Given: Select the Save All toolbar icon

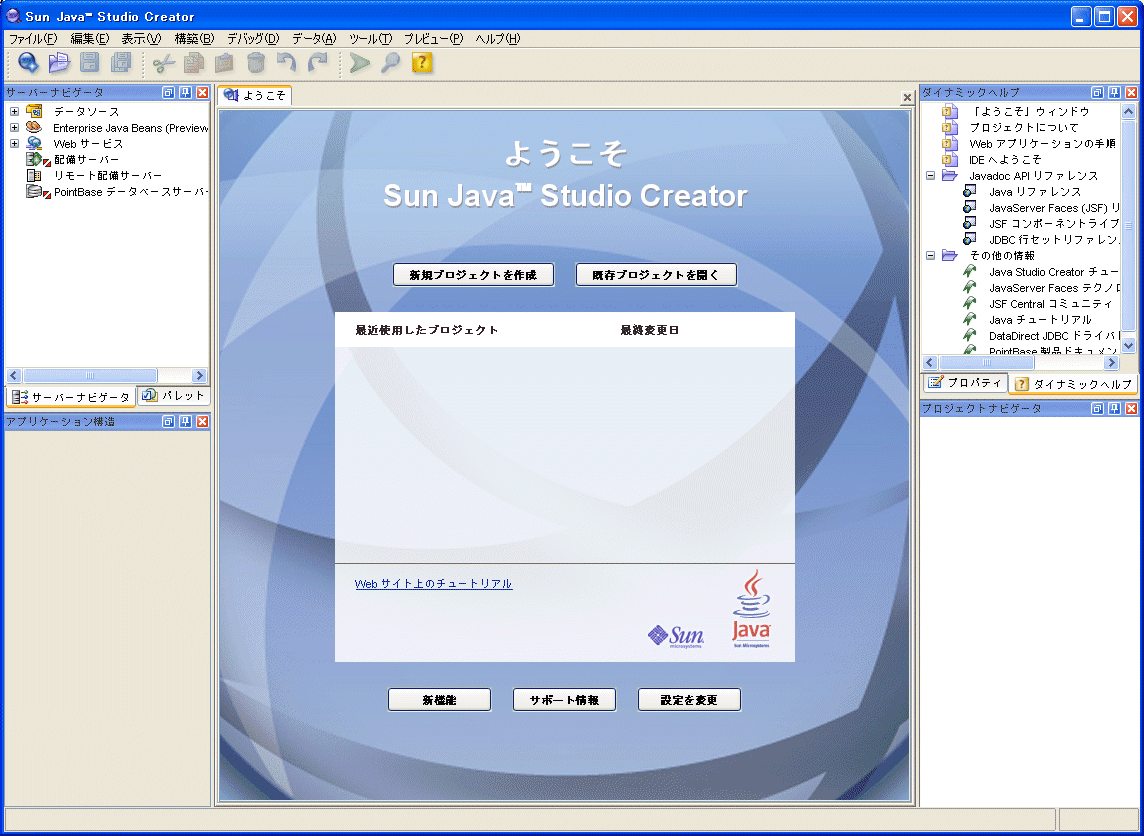Looking at the screenshot, I should (x=119, y=62).
